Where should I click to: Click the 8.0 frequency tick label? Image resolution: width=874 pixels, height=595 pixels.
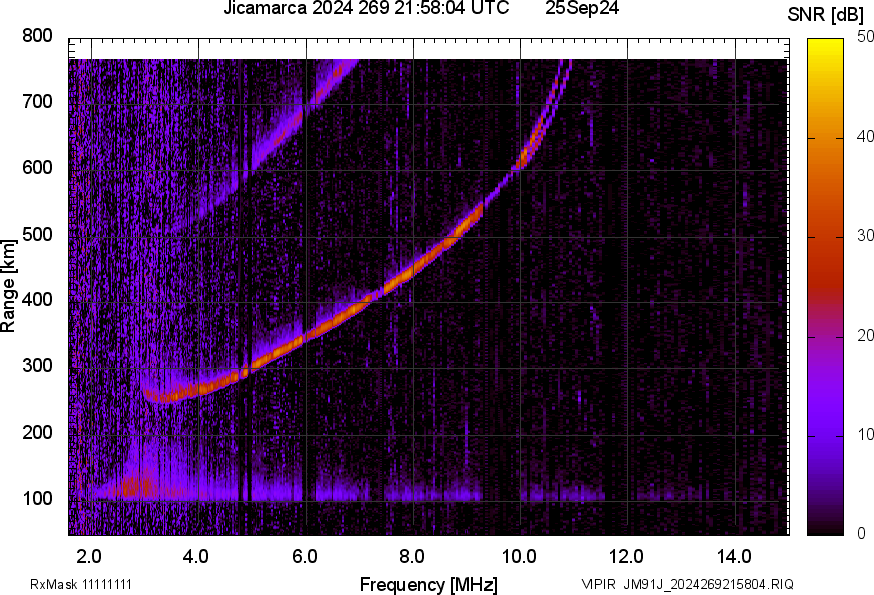[x=411, y=556]
